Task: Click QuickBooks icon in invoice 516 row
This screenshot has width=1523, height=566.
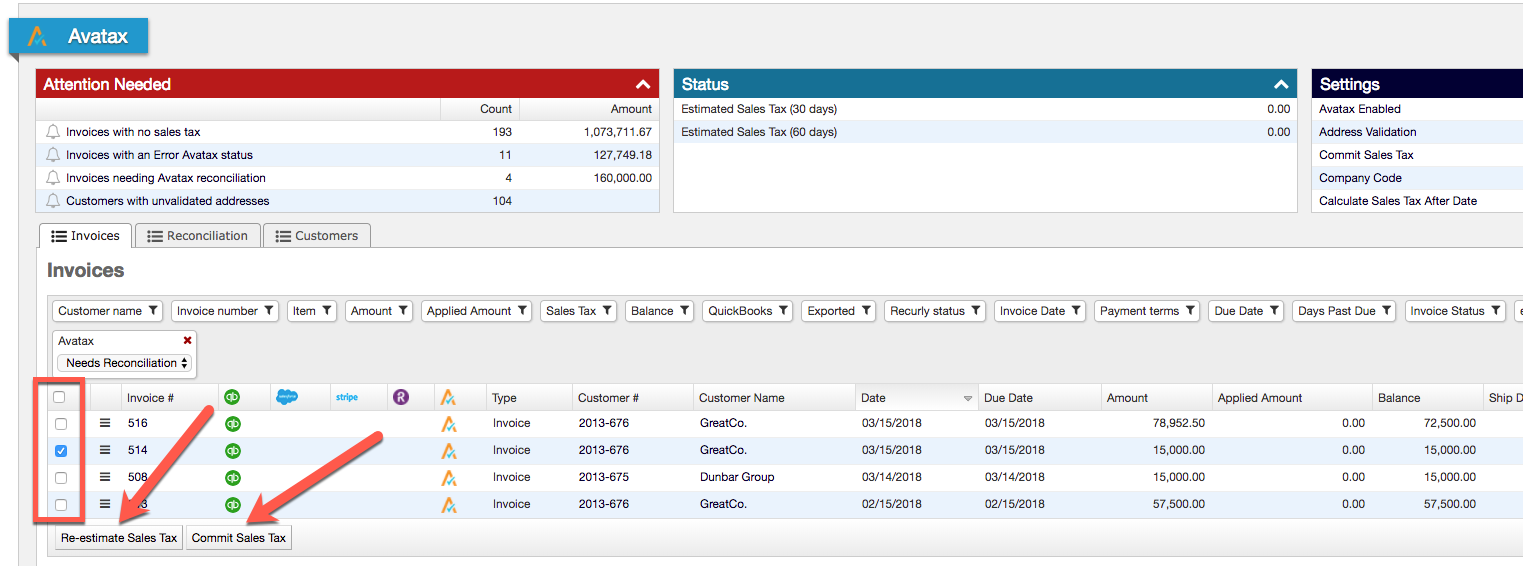Action: click(233, 424)
